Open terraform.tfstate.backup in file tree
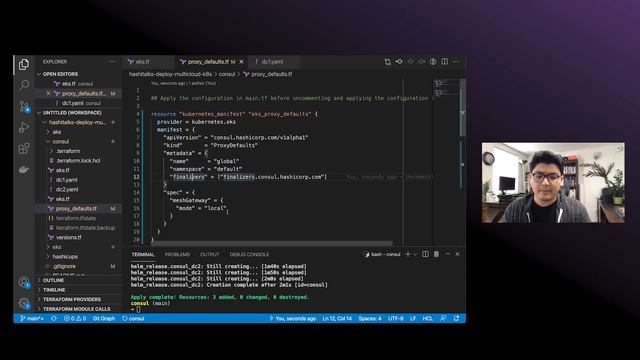The height and width of the screenshot is (360, 640). coord(85,228)
